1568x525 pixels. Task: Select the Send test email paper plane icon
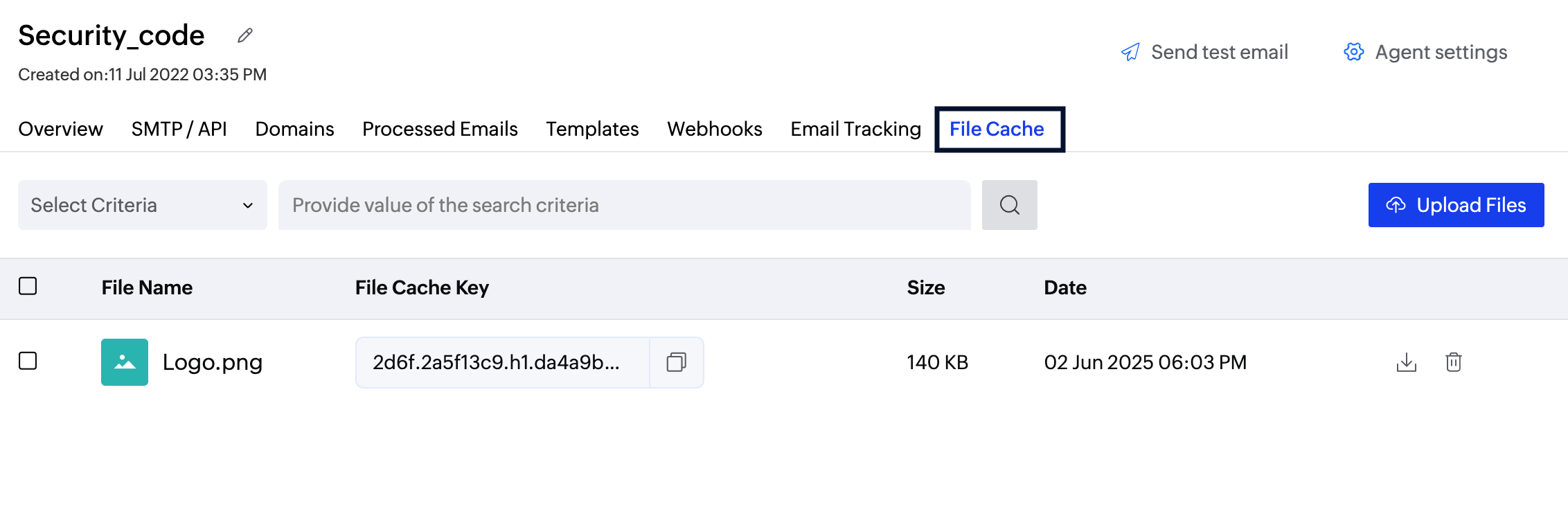[x=1130, y=51]
